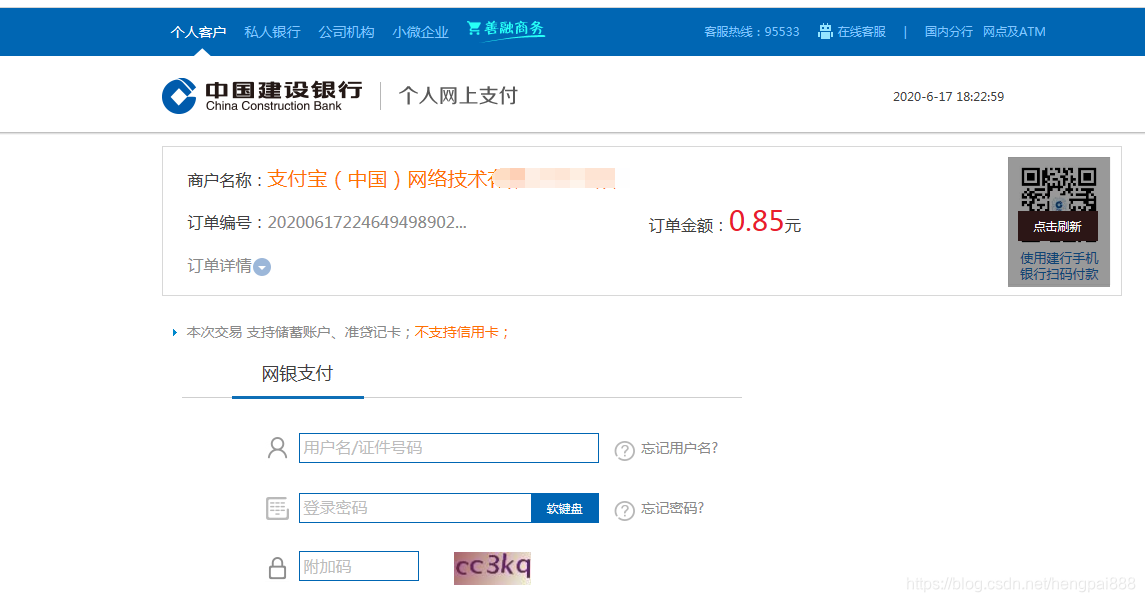Click the keyboard icon beside password field
This screenshot has width=1145, height=602.
coord(277,508)
